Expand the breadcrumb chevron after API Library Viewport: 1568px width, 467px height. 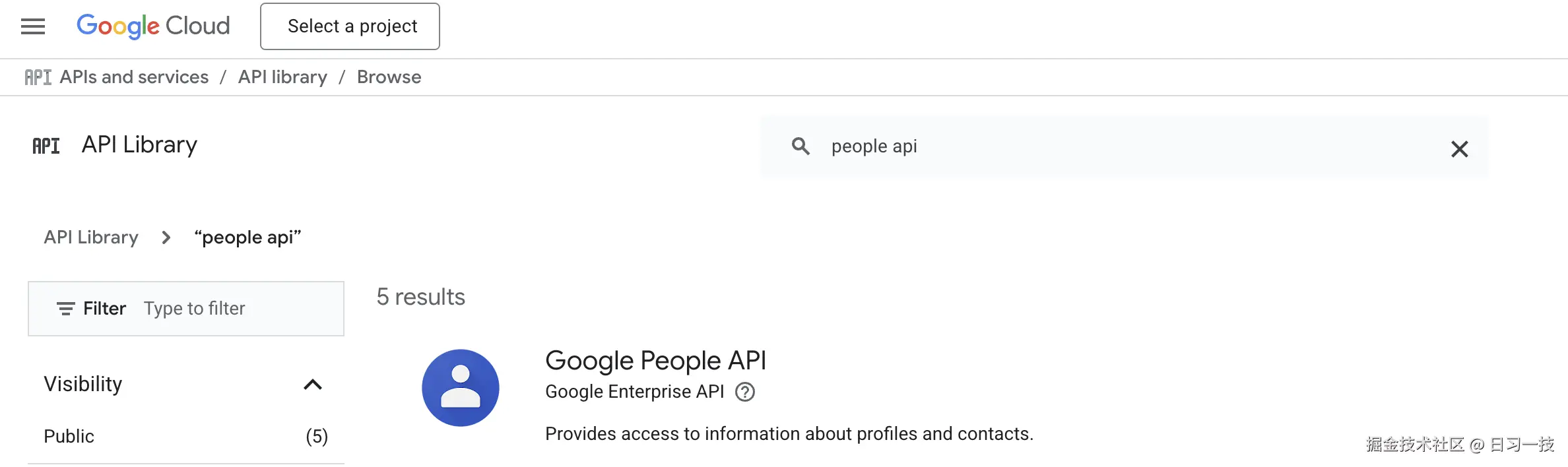tap(166, 237)
